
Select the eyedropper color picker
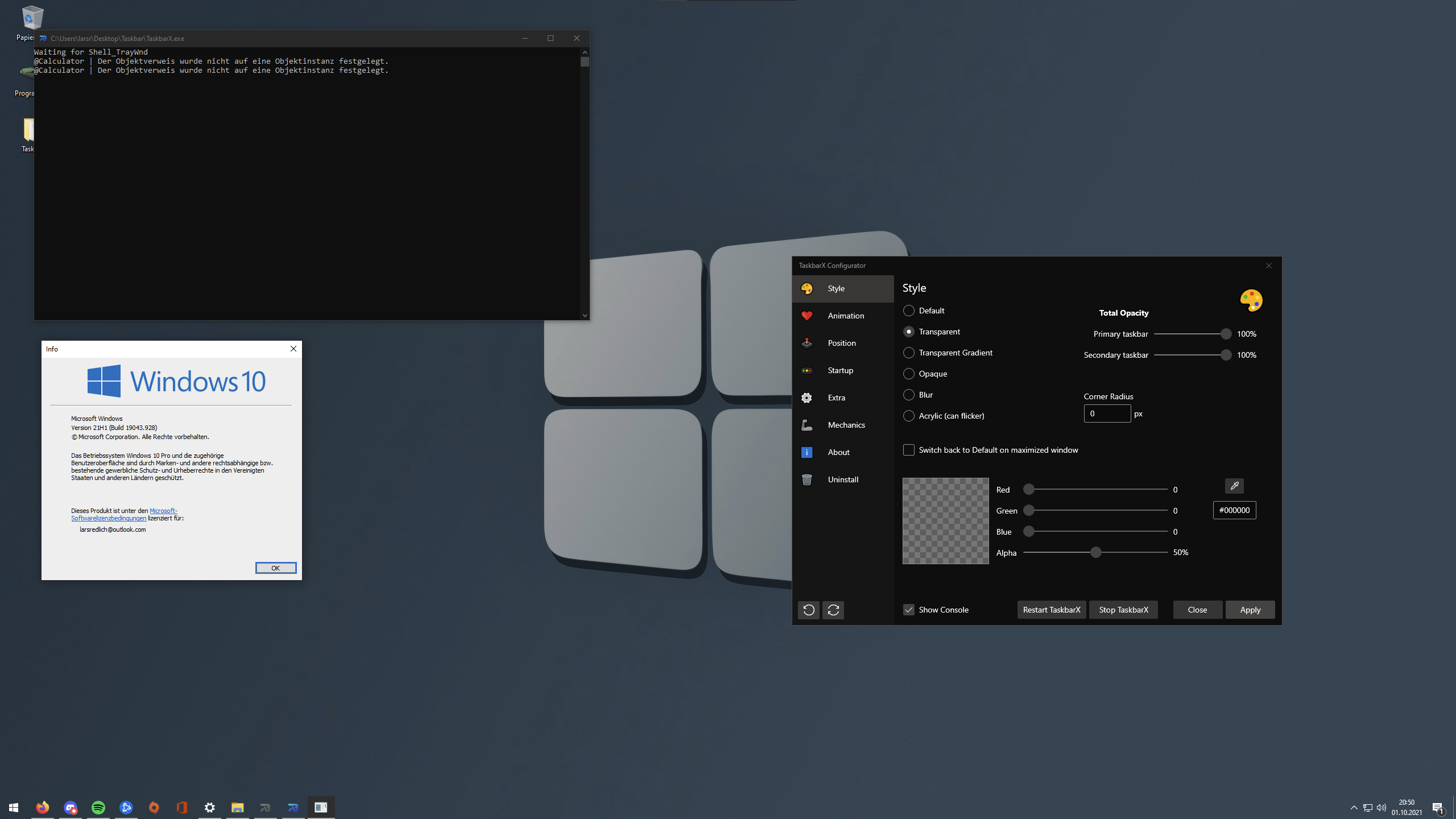pyautogui.click(x=1234, y=486)
